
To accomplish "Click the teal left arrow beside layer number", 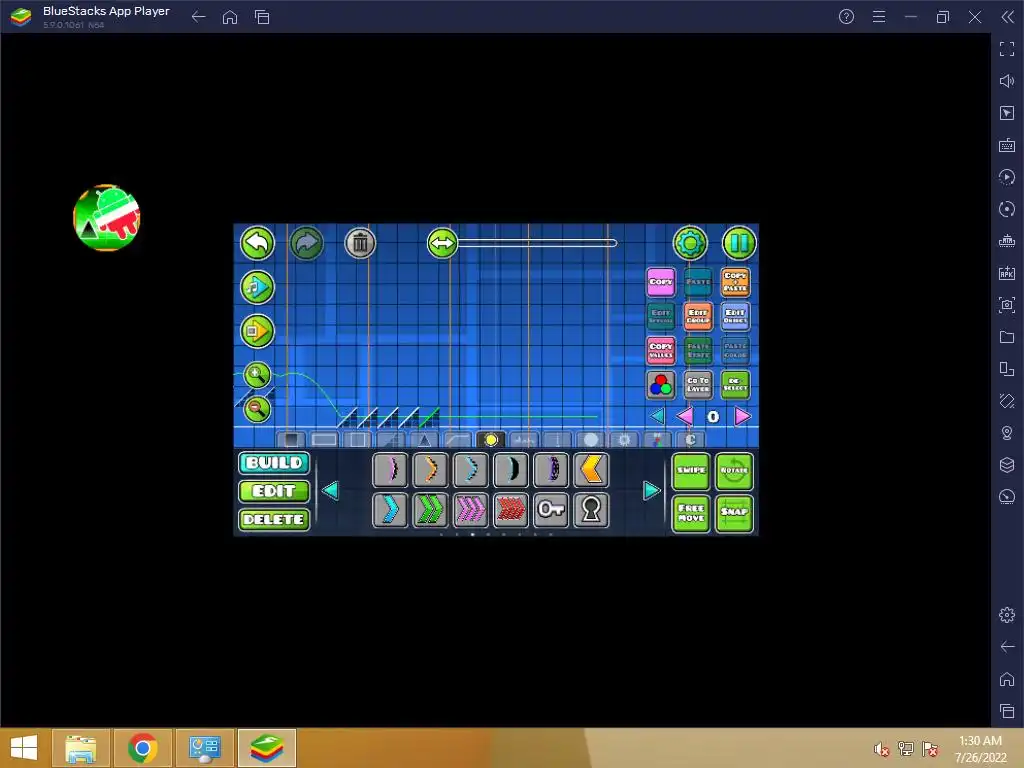I will coord(658,416).
